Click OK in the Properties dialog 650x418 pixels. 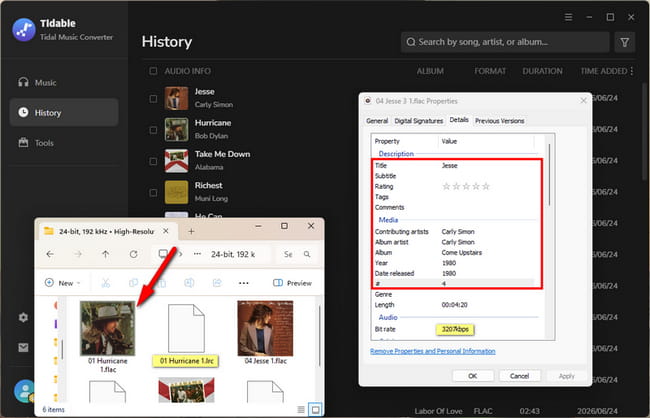click(473, 376)
